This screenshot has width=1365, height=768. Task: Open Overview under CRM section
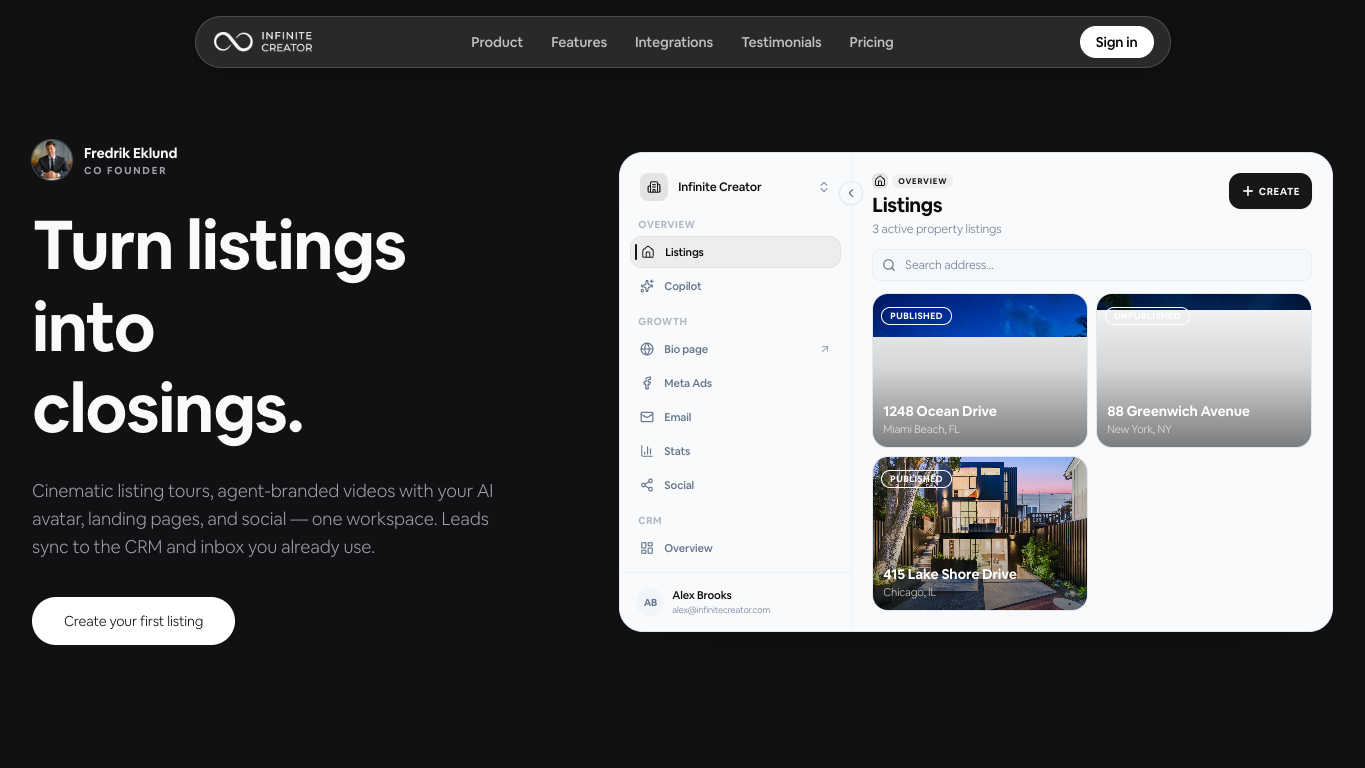[x=736, y=548]
